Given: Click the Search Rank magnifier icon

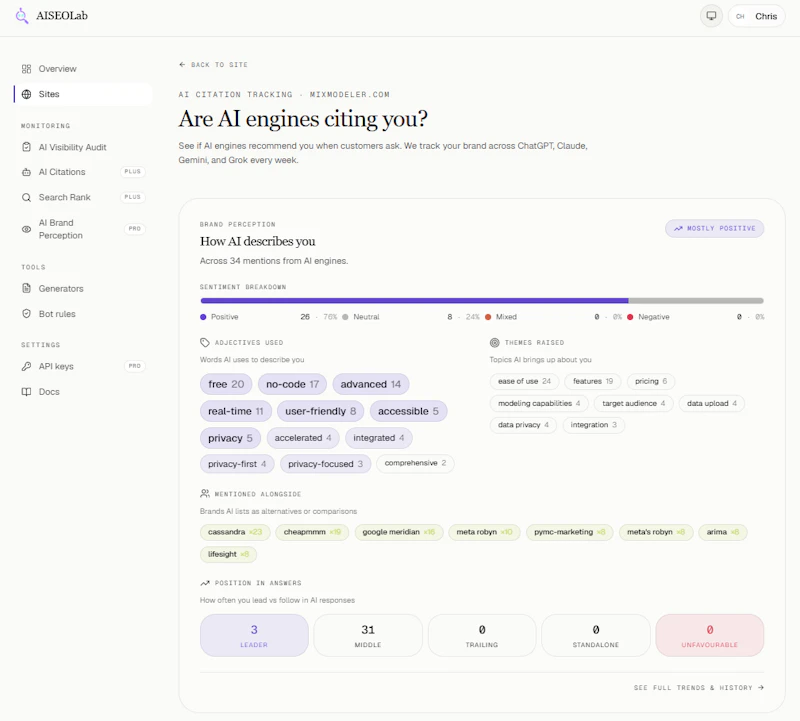Looking at the screenshot, I should coord(27,197).
